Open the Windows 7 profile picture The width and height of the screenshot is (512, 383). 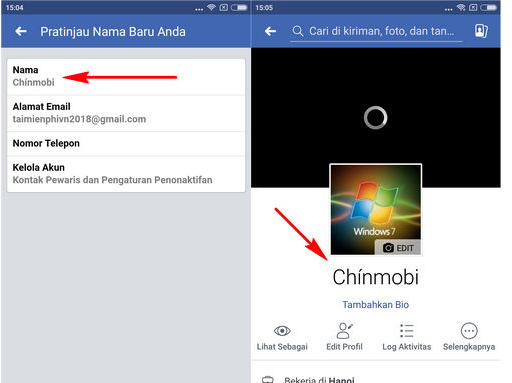point(376,210)
